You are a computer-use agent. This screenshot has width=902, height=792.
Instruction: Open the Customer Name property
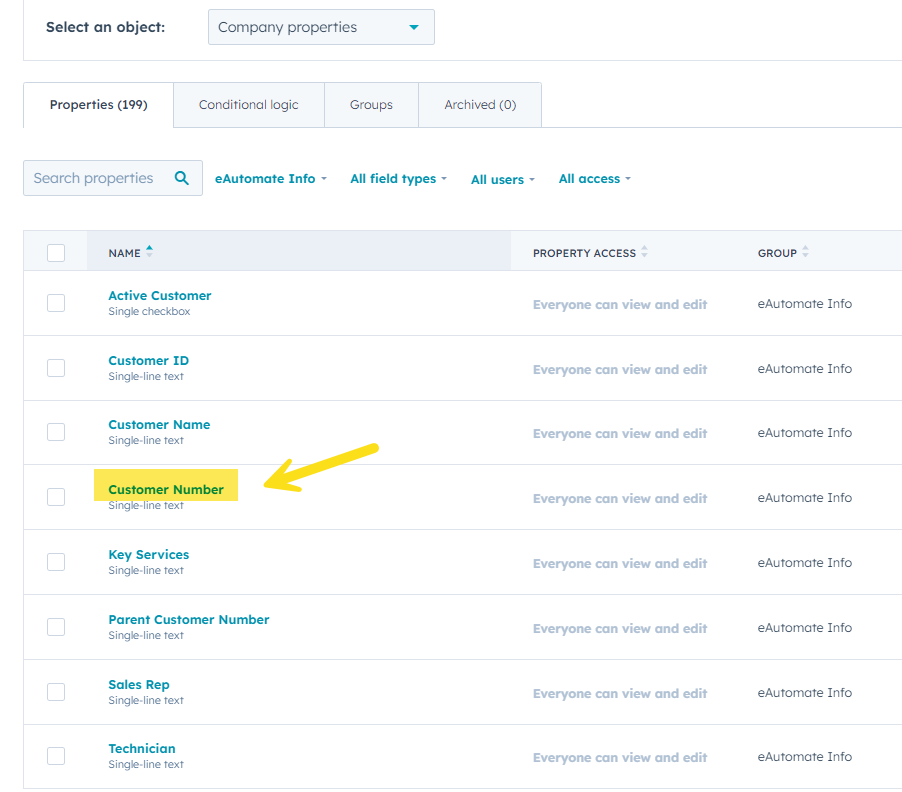[x=159, y=424]
